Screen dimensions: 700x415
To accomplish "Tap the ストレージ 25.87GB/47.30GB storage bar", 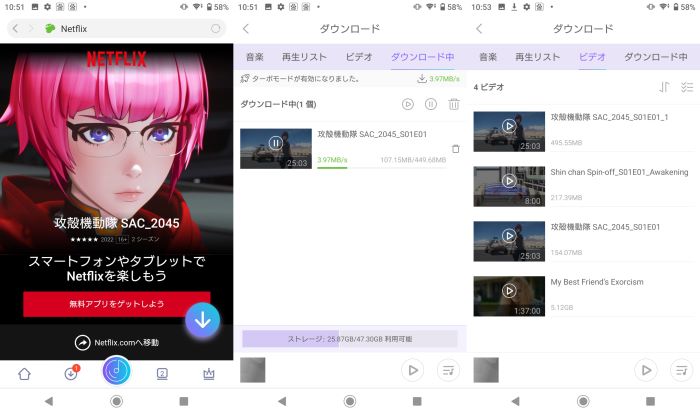I will point(350,339).
